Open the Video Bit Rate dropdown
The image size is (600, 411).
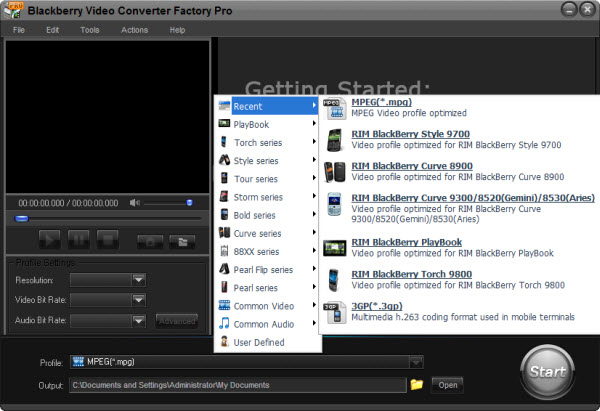pos(139,300)
